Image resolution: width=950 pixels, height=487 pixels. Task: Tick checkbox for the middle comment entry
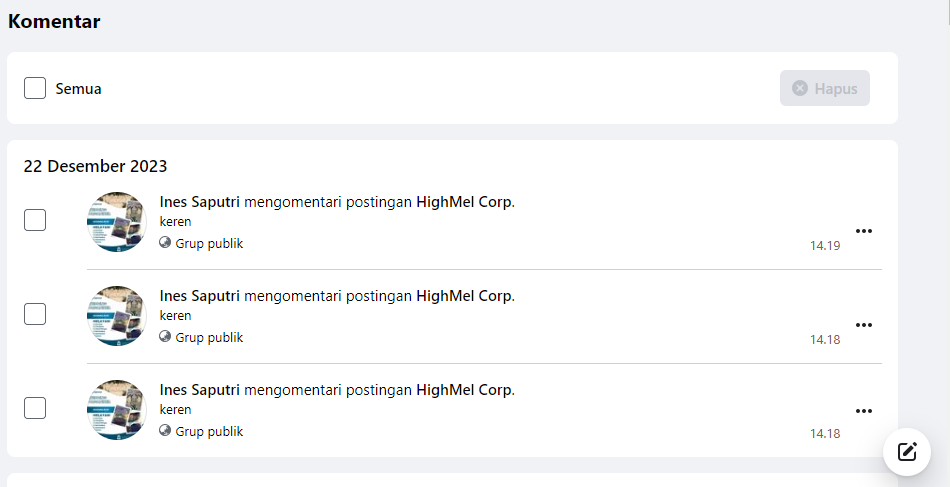coord(35,314)
